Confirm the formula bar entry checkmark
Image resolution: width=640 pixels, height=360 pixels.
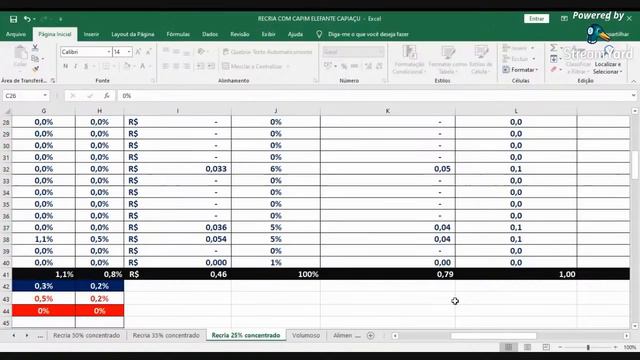coord(90,96)
